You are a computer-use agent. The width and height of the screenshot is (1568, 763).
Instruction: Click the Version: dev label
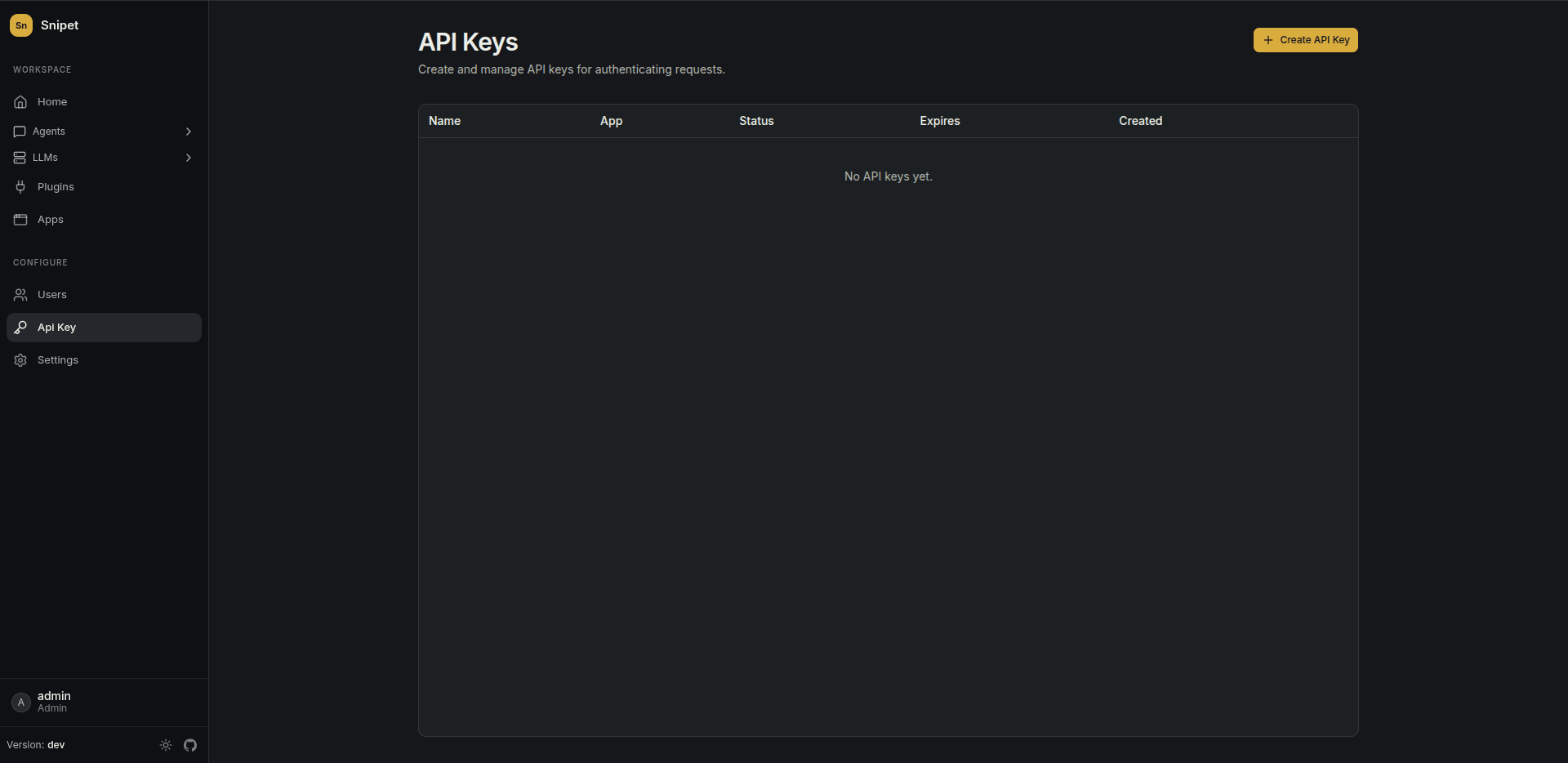coord(35,745)
